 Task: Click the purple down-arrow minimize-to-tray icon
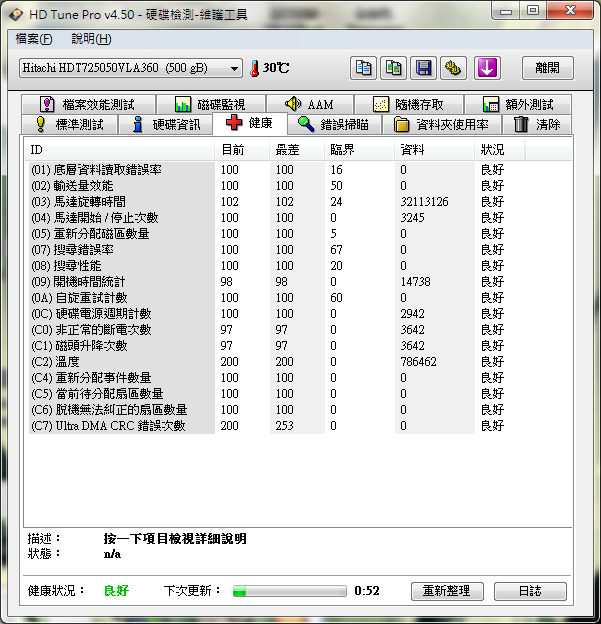(487, 68)
